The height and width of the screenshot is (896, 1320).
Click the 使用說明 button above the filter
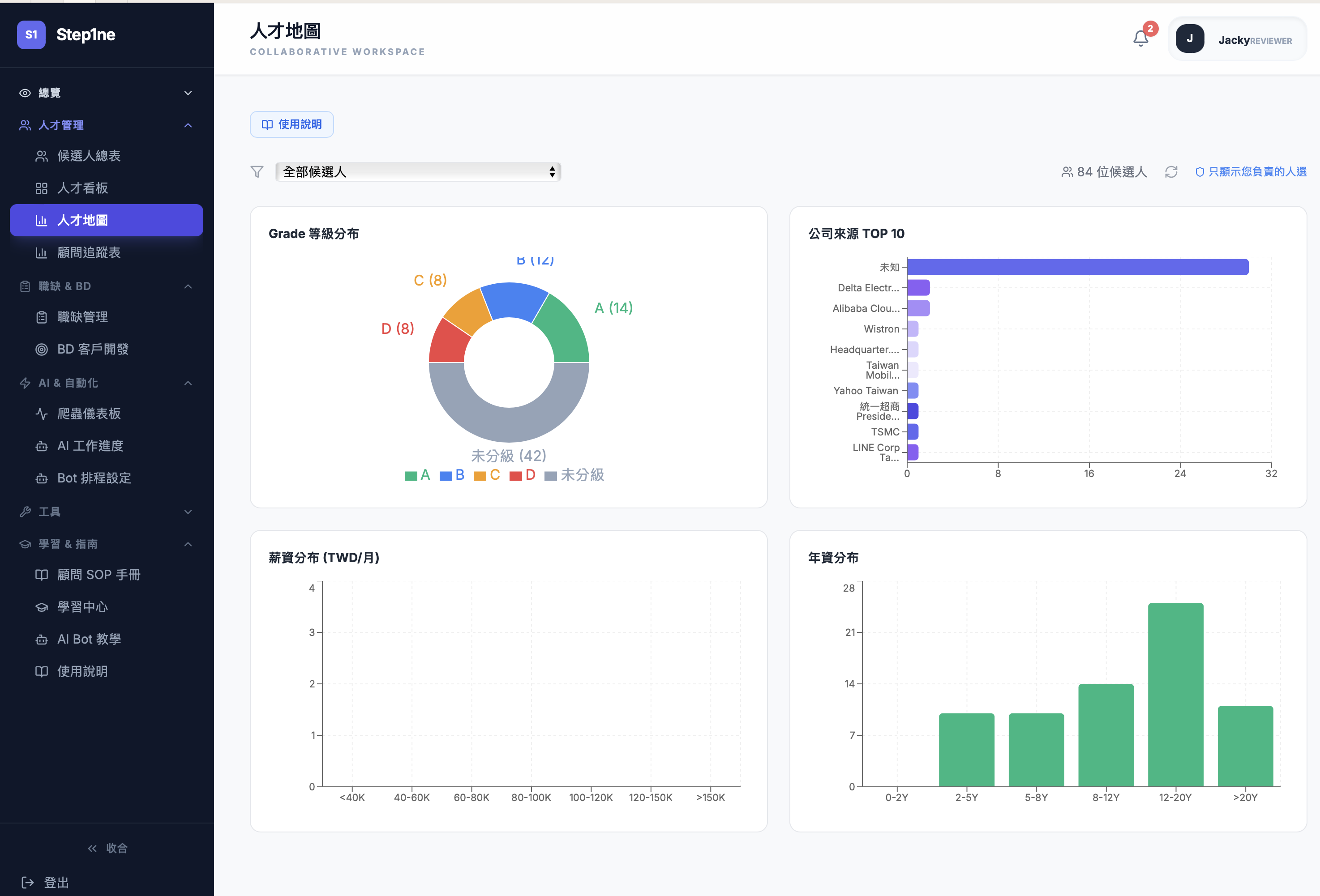click(x=291, y=124)
